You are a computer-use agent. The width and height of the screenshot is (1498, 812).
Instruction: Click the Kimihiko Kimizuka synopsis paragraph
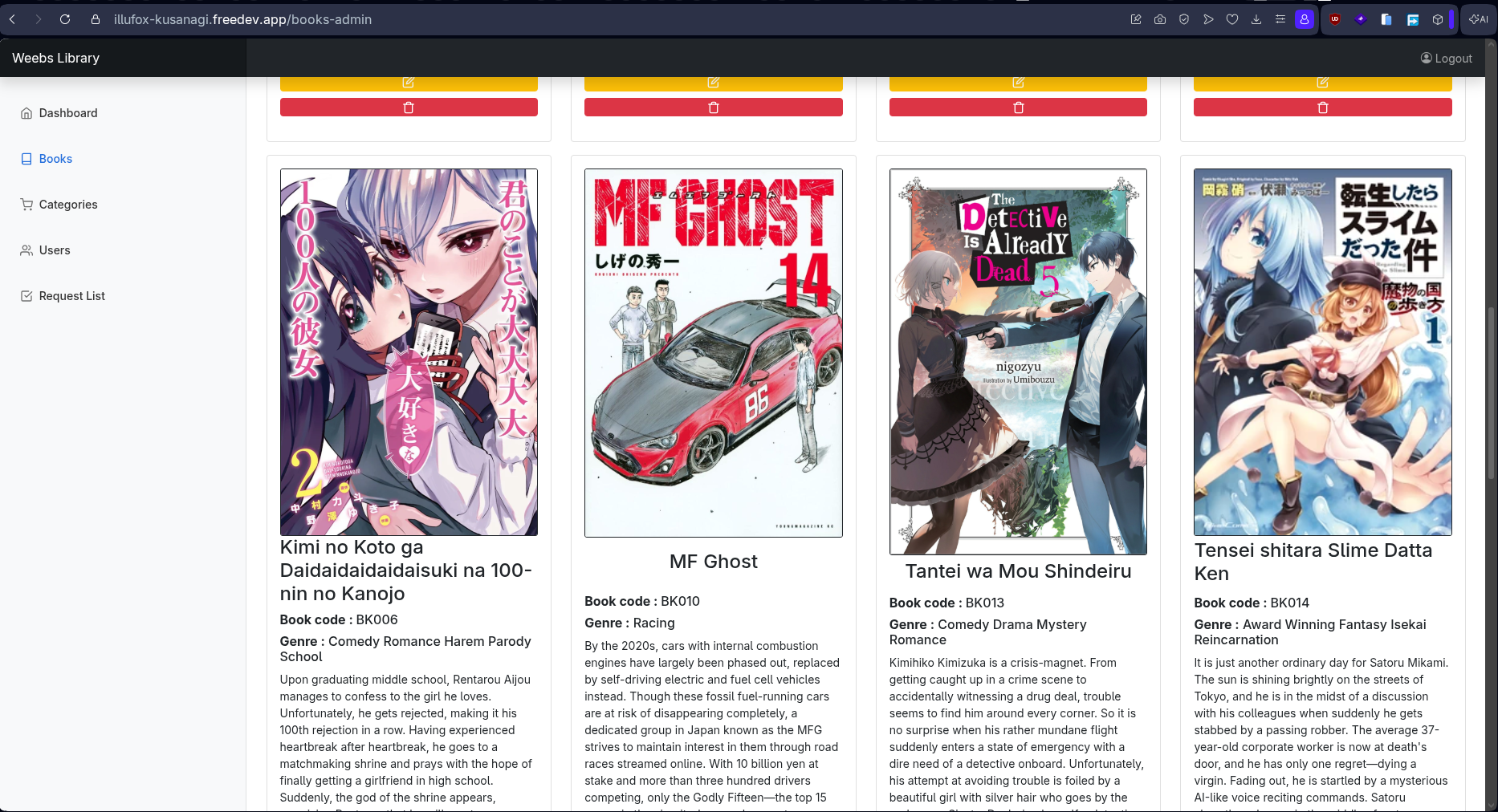(x=1018, y=733)
